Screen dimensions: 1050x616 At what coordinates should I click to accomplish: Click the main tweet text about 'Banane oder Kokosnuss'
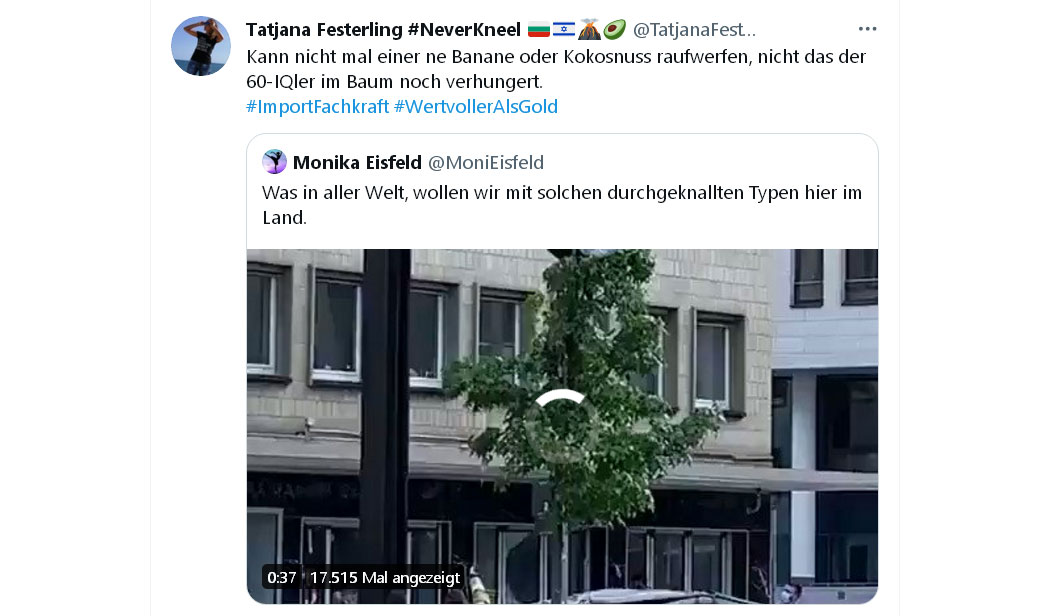[x=556, y=69]
